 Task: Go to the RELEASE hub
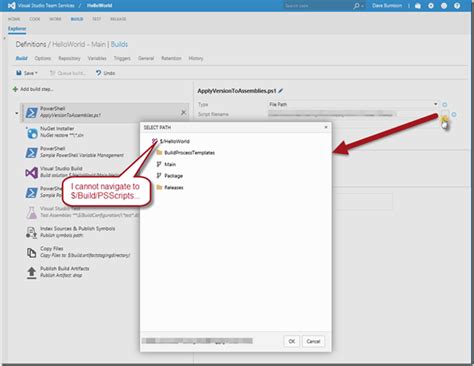[x=118, y=19]
